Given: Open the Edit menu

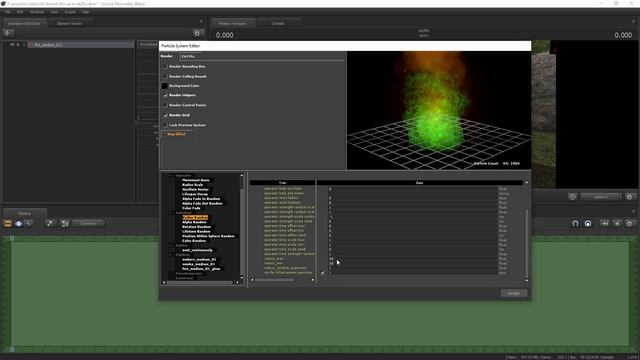Looking at the screenshot, I should 20,12.
